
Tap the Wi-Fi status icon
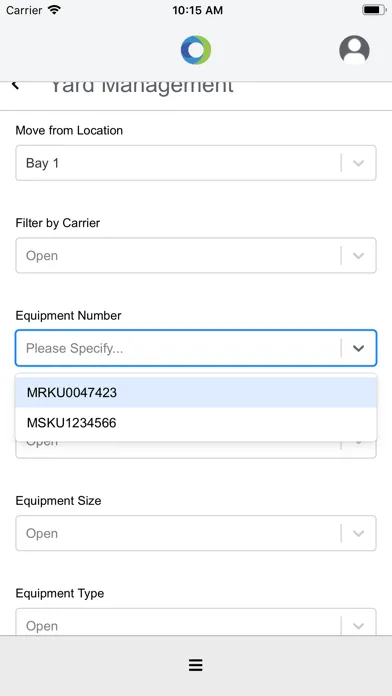(x=54, y=10)
